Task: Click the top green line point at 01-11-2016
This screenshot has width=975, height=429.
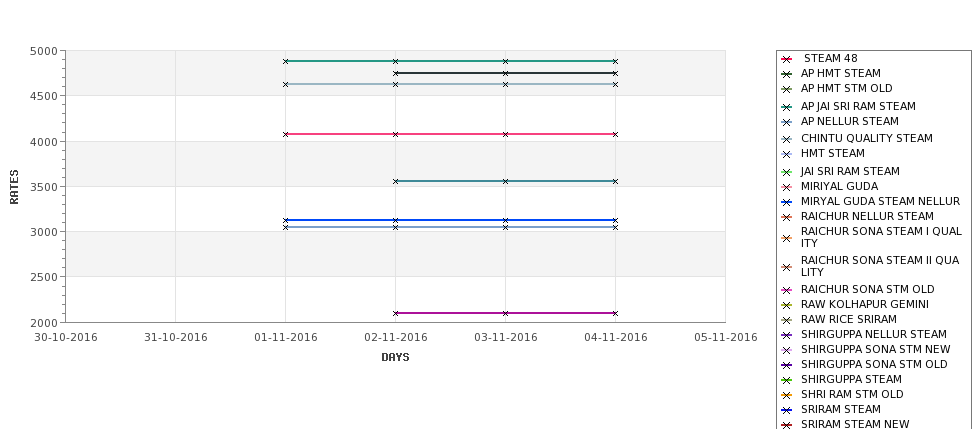Action: (285, 61)
